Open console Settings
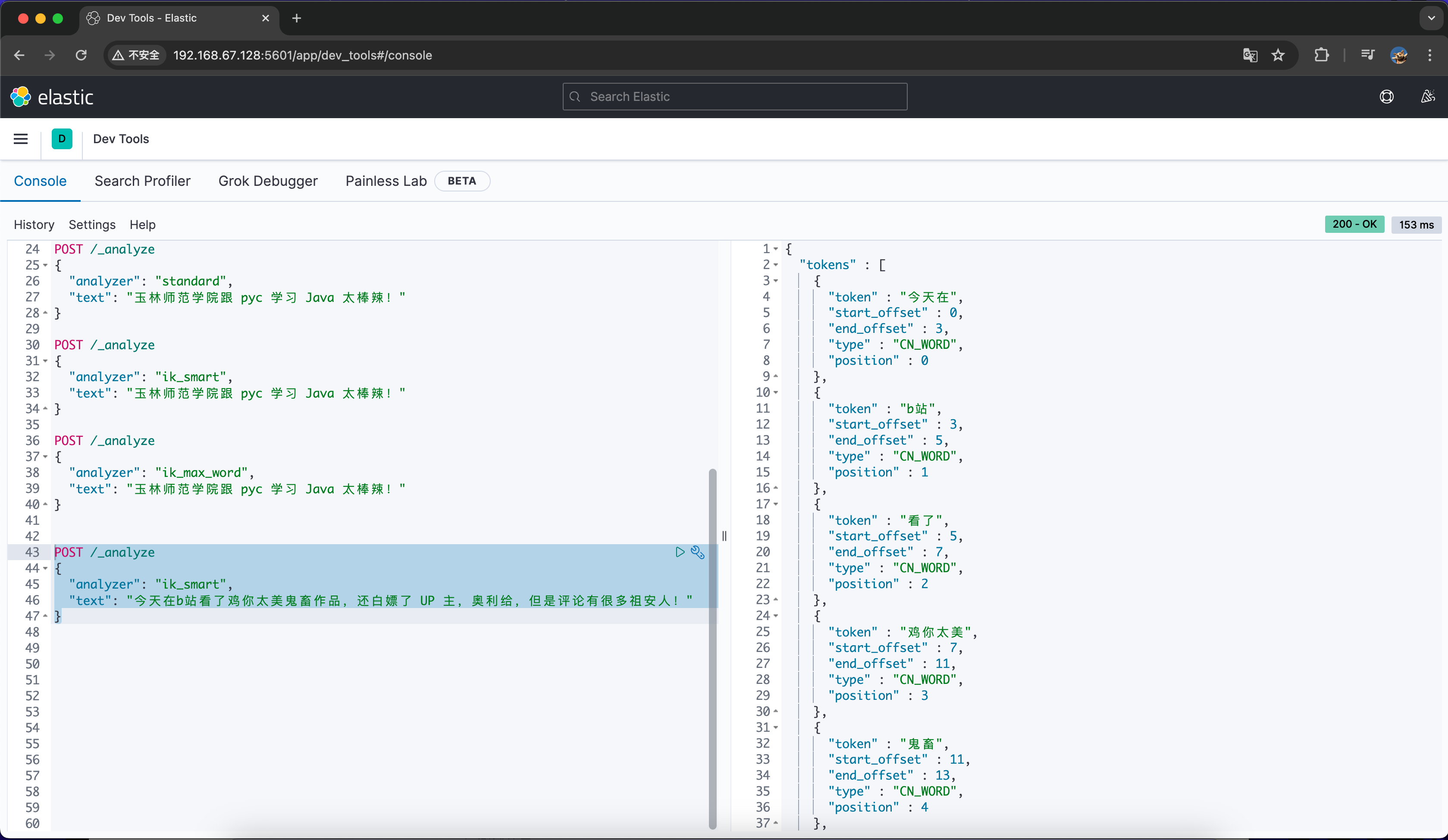 pos(92,225)
